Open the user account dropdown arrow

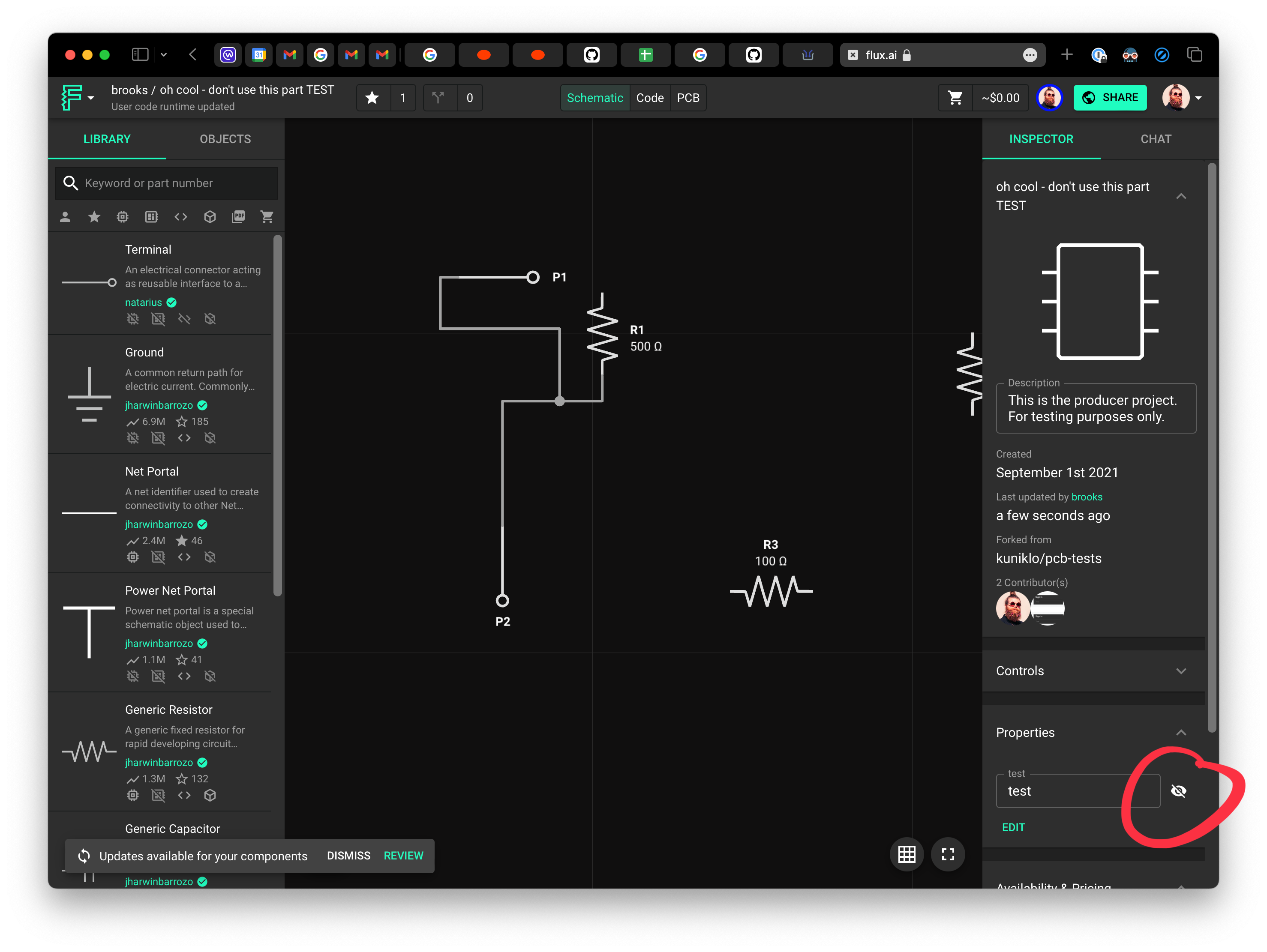pos(1198,98)
